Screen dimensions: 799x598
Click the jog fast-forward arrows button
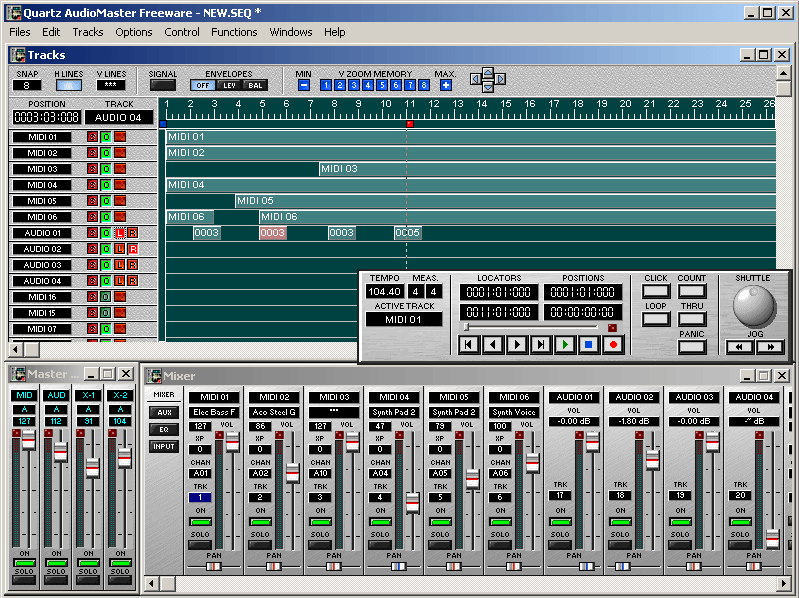tap(769, 347)
